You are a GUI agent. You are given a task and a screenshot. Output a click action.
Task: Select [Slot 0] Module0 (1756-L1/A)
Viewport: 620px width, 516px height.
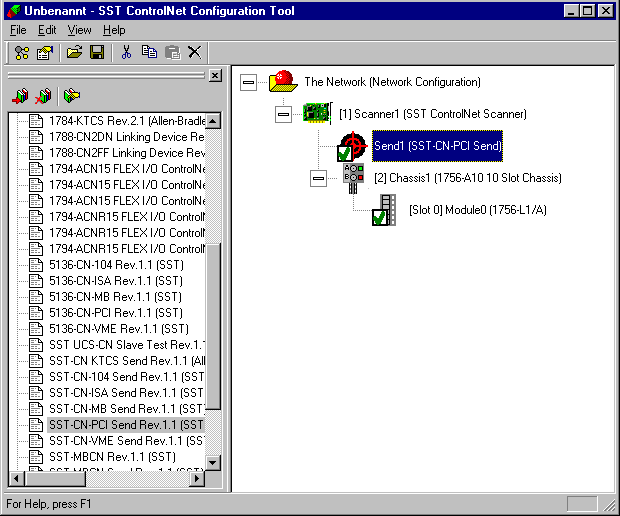pos(478,210)
